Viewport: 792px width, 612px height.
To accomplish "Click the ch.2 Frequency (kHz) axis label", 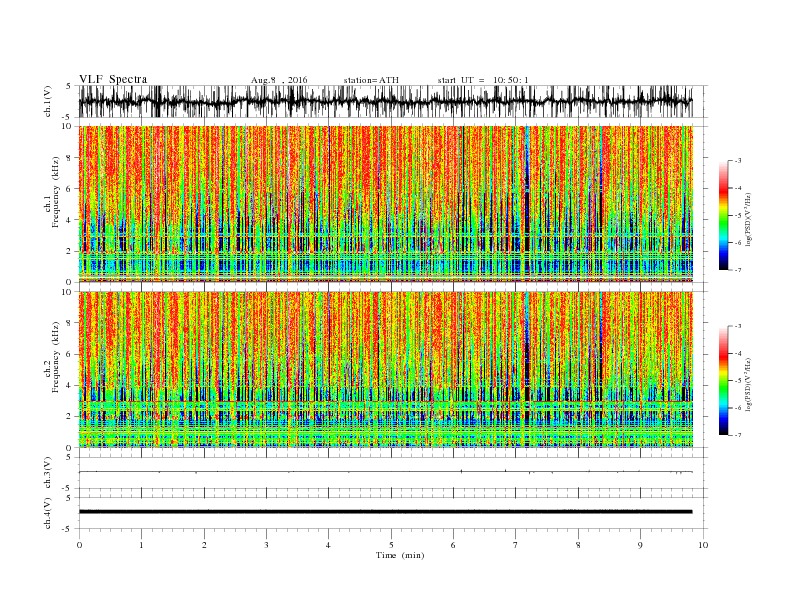I will [52, 357].
